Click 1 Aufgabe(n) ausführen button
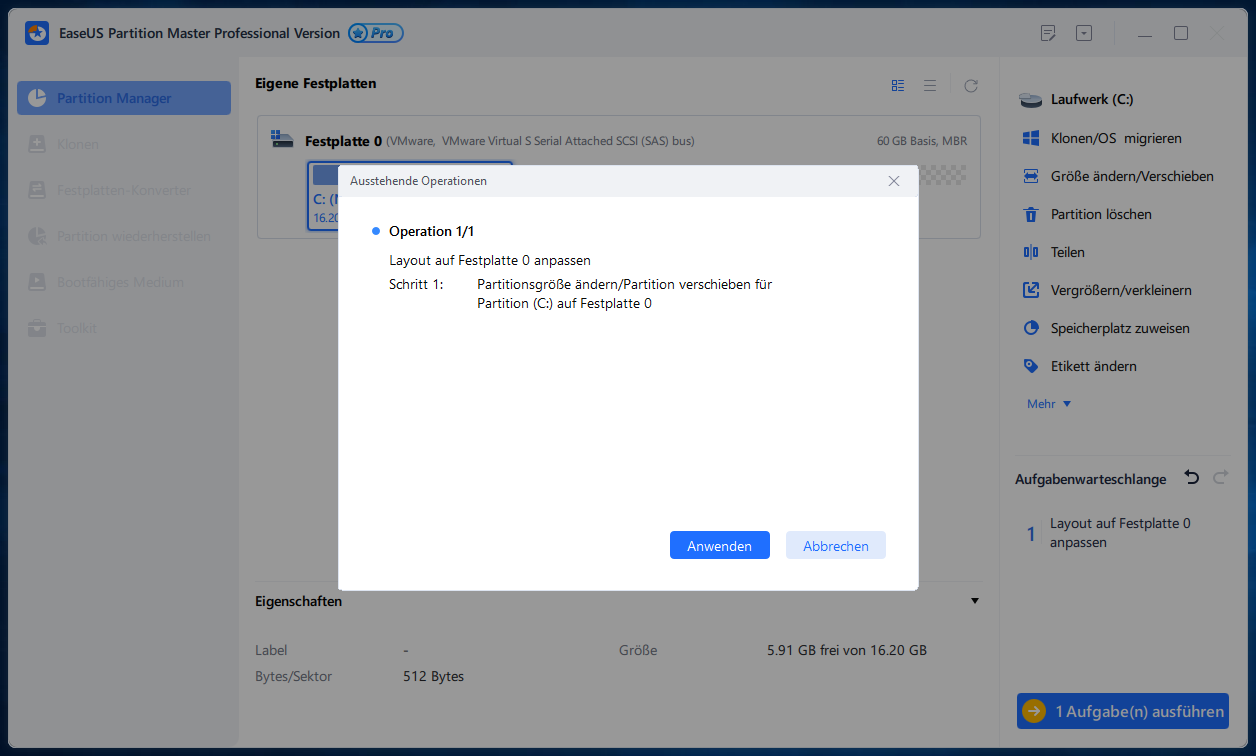The image size is (1256, 756). tap(1123, 712)
